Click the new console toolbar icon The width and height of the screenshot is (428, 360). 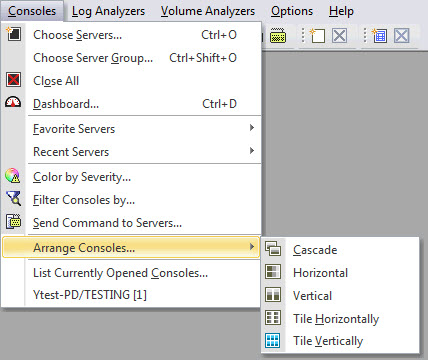(317, 35)
